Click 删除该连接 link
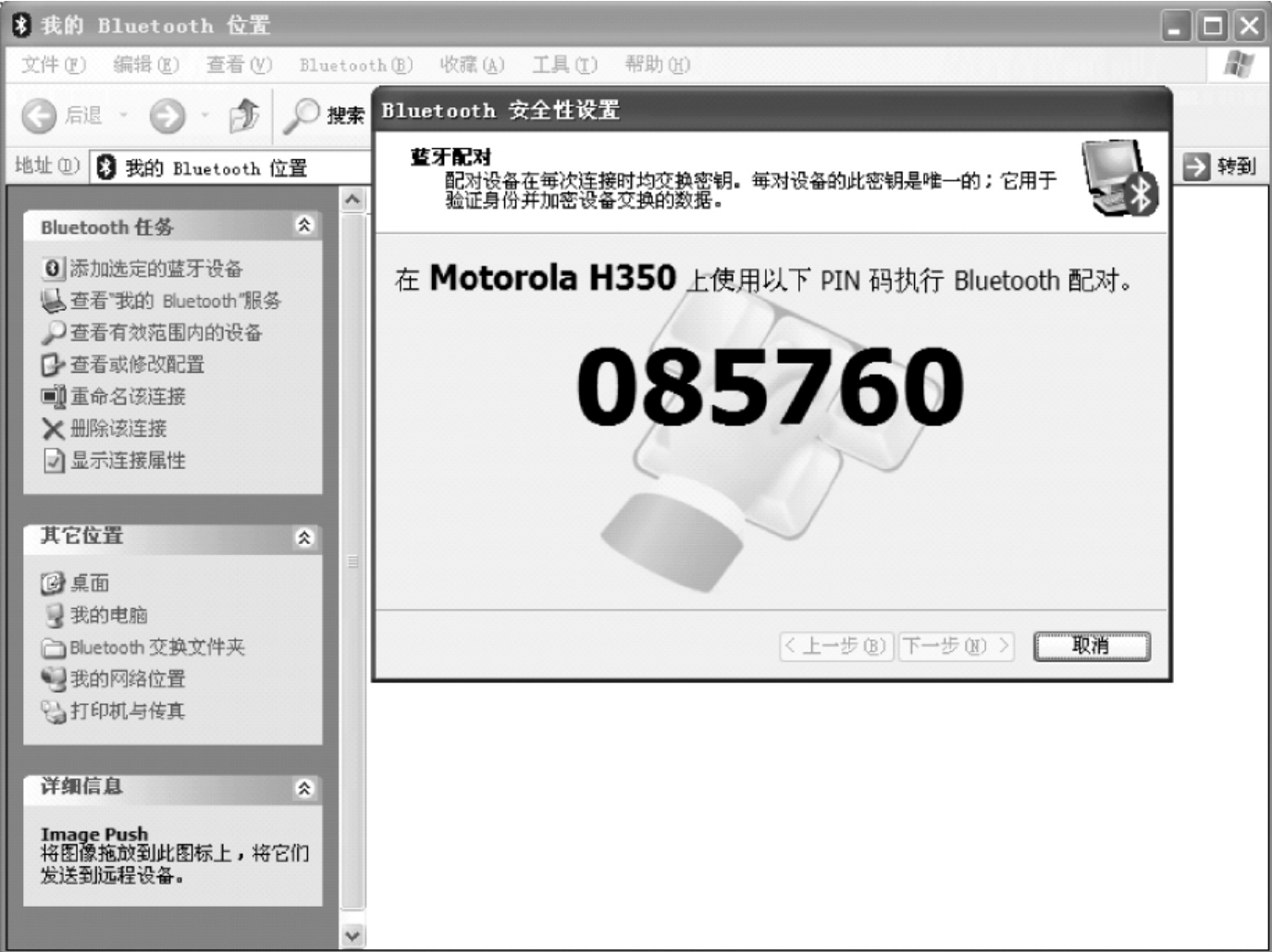1272x952 pixels. (118, 428)
